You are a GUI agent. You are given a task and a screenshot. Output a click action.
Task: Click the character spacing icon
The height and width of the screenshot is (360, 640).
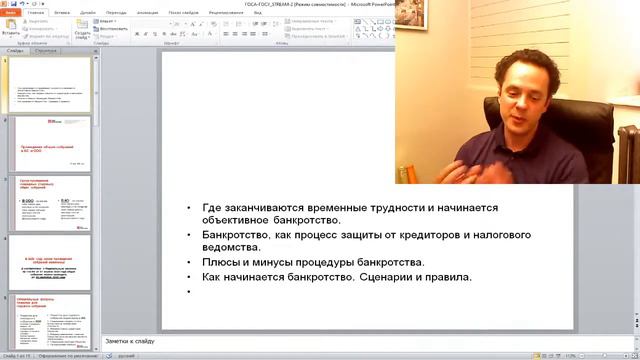pyautogui.click(x=183, y=34)
